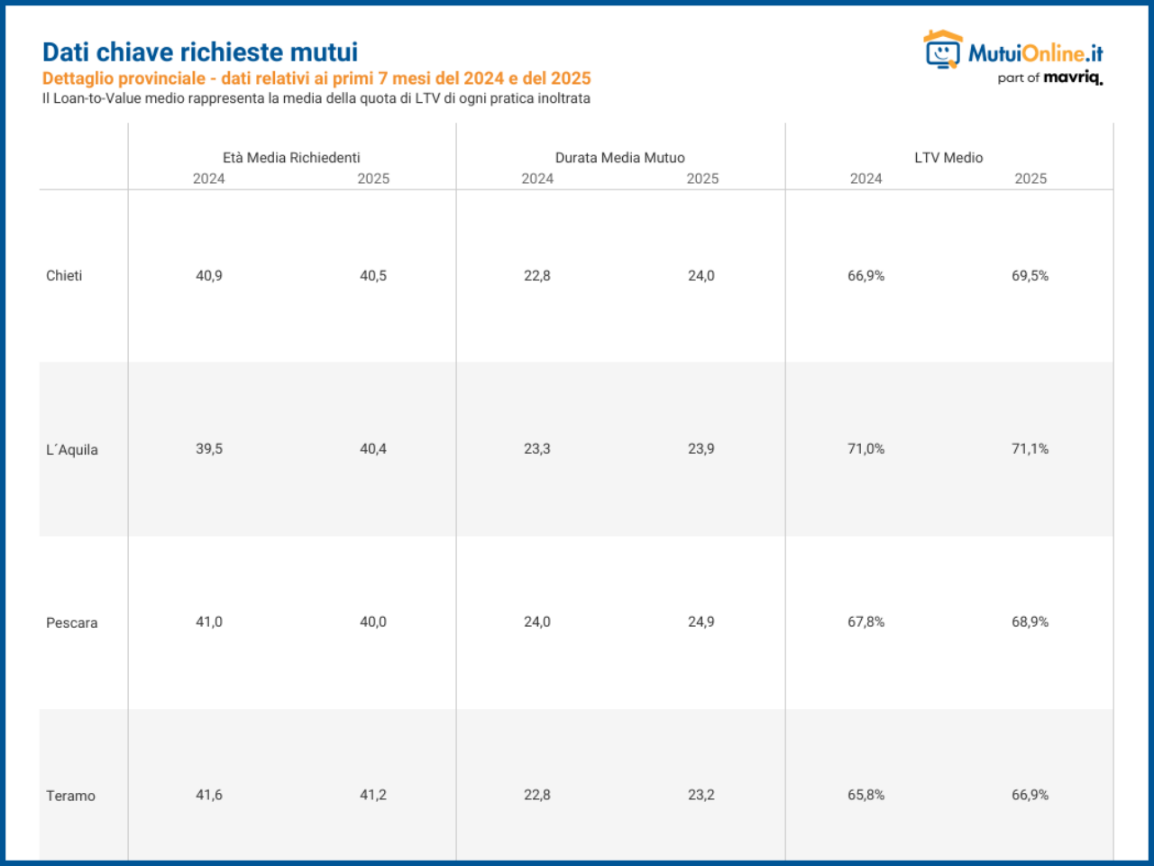Viewport: 1154px width, 866px height.
Task: Click the Chieti row label
Action: 64,276
